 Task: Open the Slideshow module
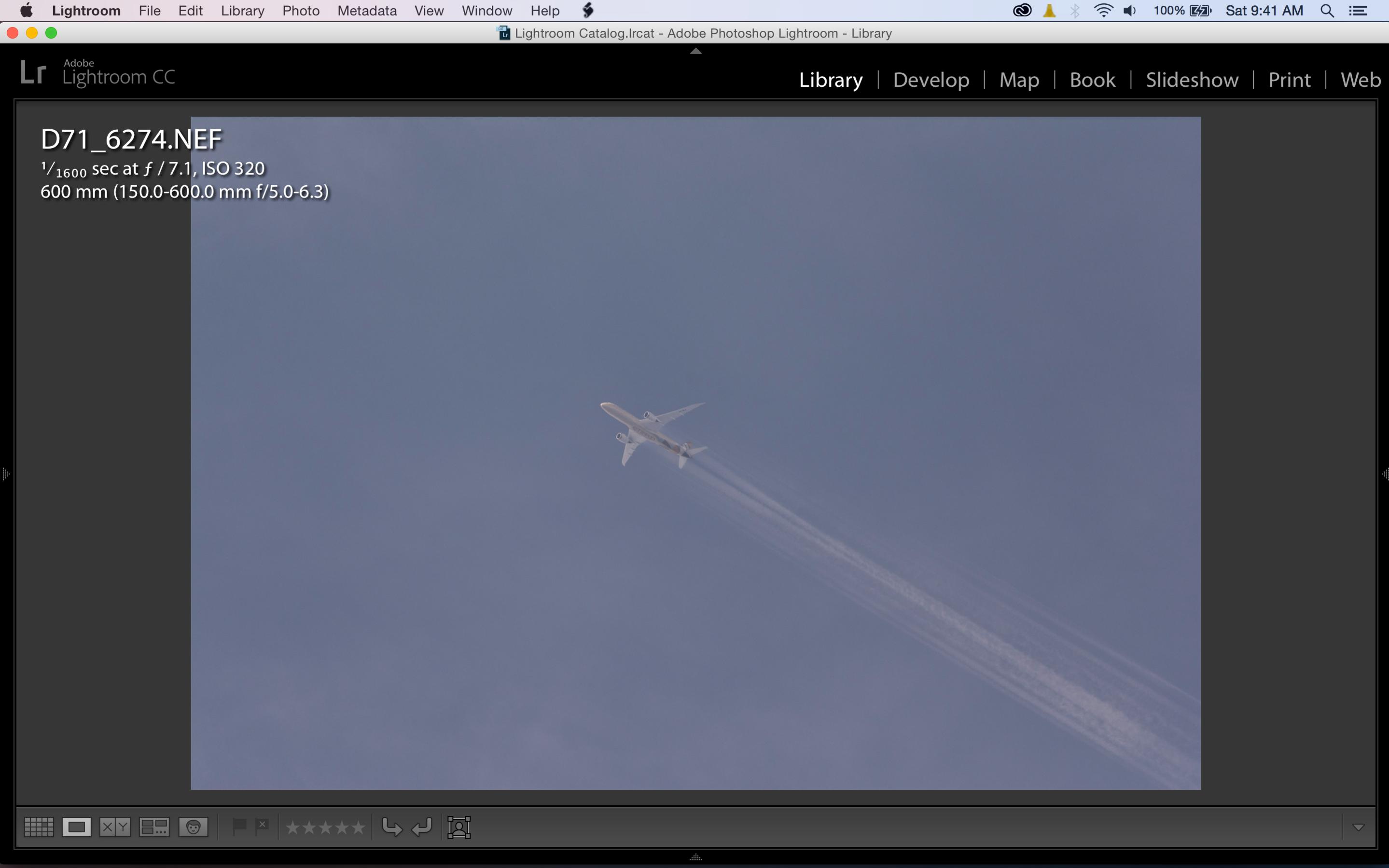[x=1192, y=79]
